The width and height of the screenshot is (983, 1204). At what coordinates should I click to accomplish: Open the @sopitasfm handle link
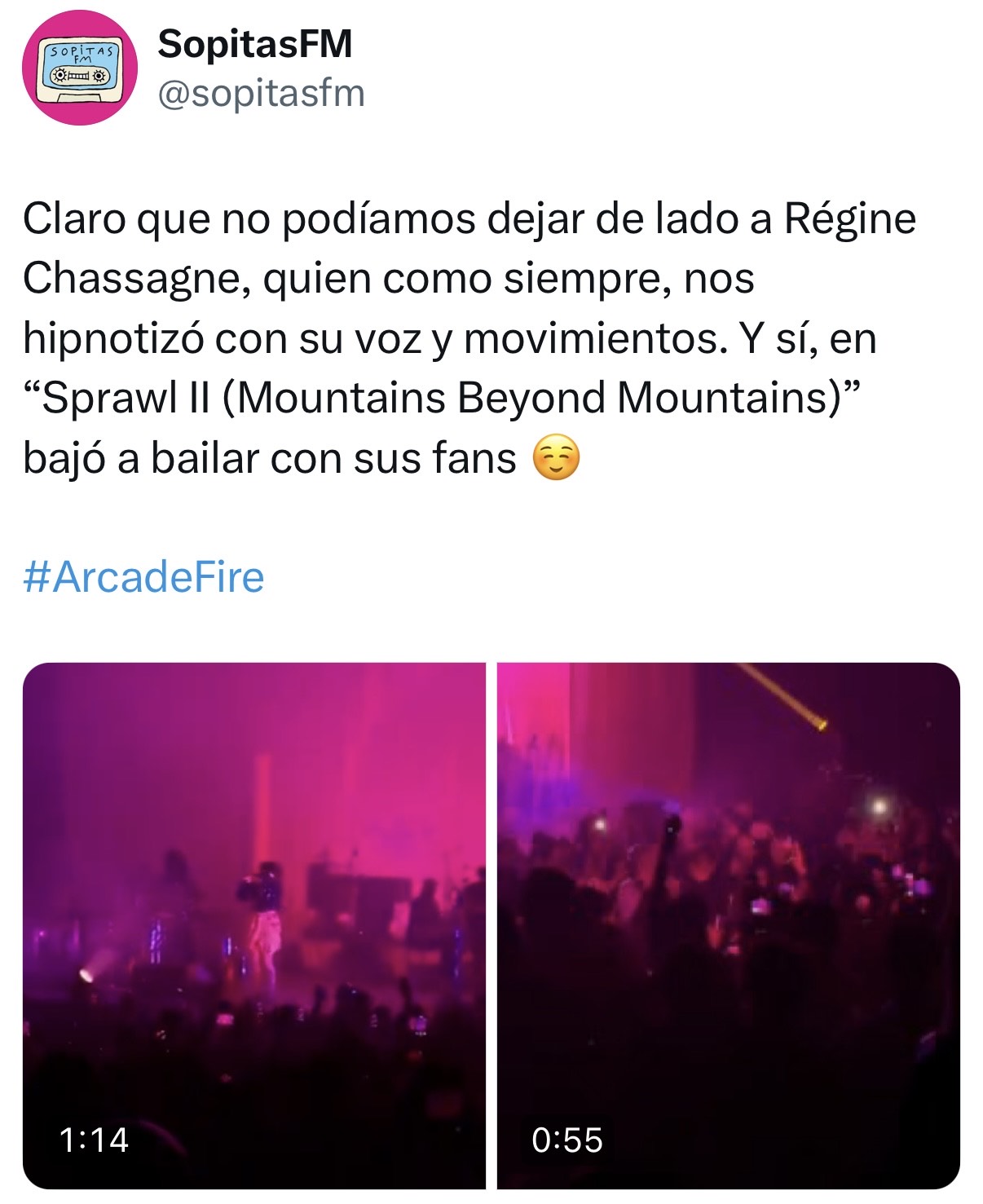[261, 94]
